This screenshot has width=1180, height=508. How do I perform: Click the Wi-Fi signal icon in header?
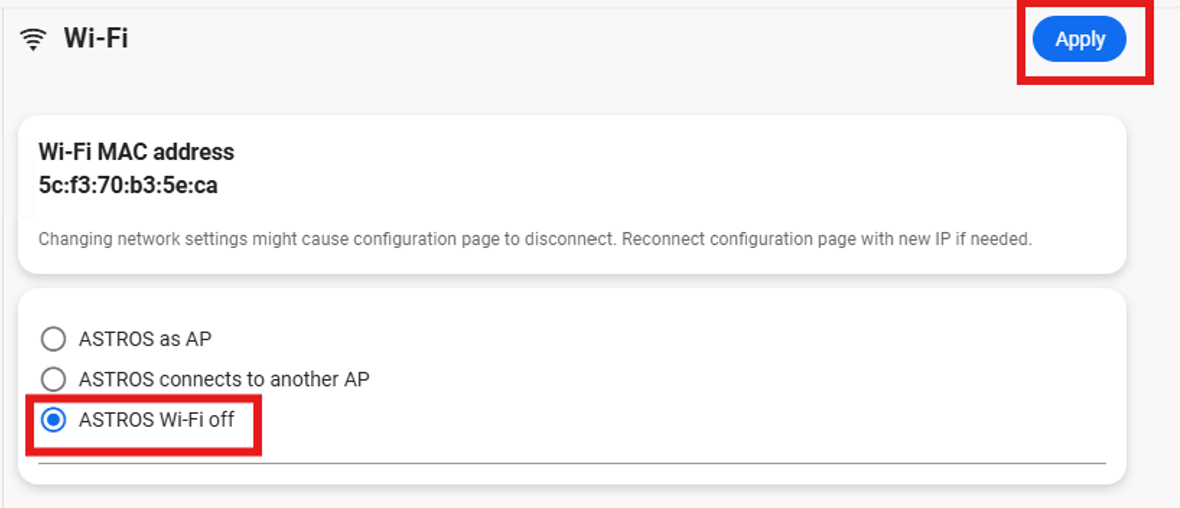(34, 39)
